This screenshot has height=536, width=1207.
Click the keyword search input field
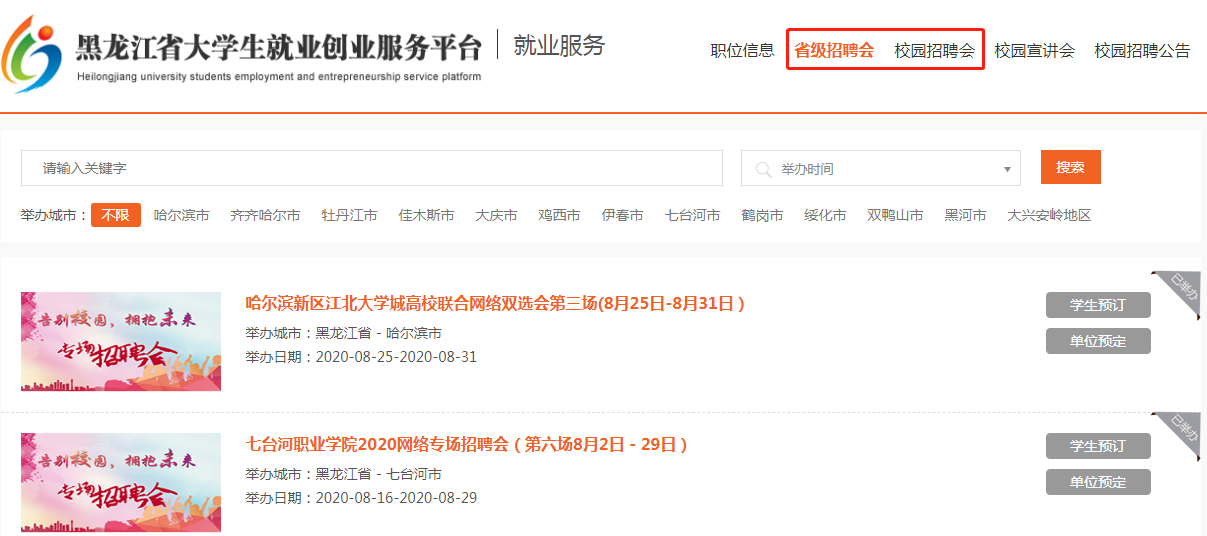point(371,168)
